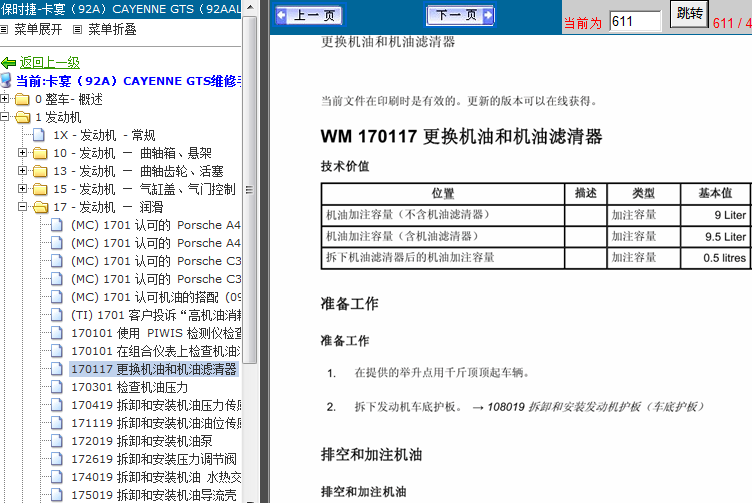This screenshot has height=503, width=752.
Task: Click the 位置 table column header
Action: pos(443,193)
